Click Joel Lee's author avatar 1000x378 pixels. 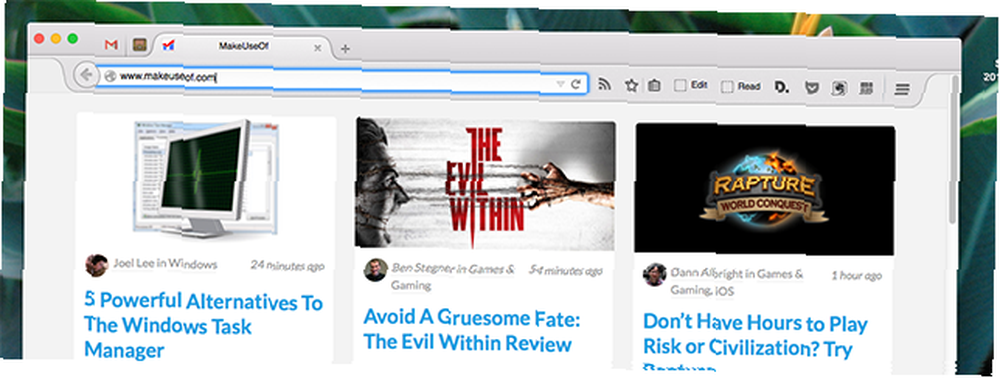(x=96, y=265)
